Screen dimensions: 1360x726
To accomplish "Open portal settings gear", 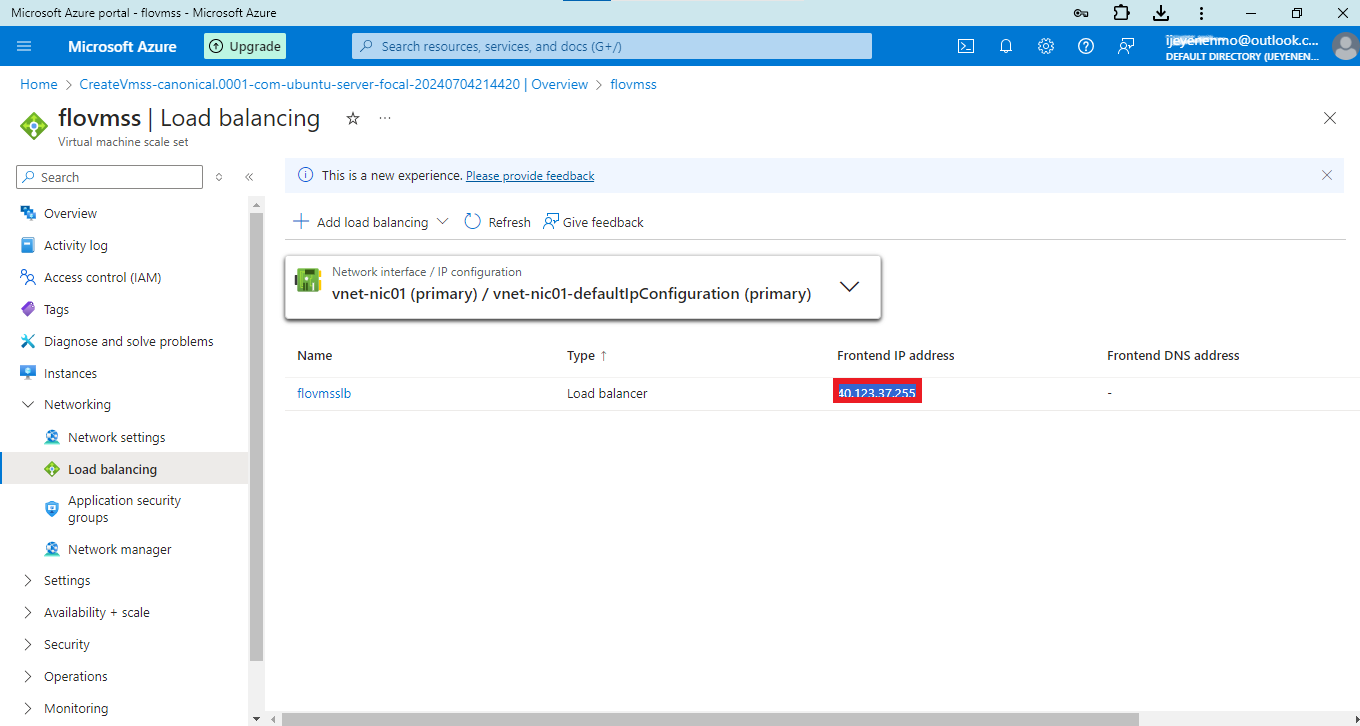I will (1046, 46).
